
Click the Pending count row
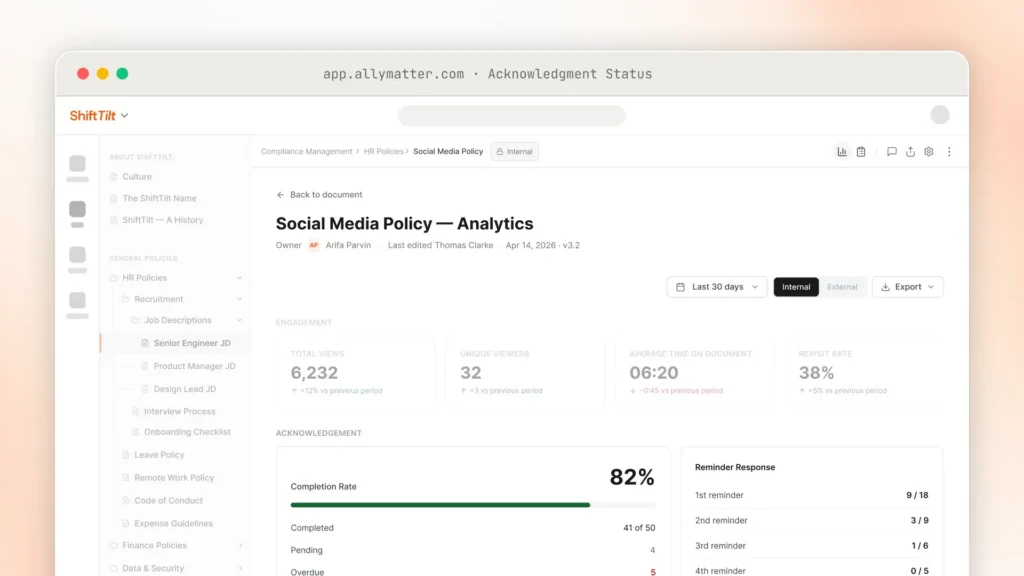(x=473, y=550)
